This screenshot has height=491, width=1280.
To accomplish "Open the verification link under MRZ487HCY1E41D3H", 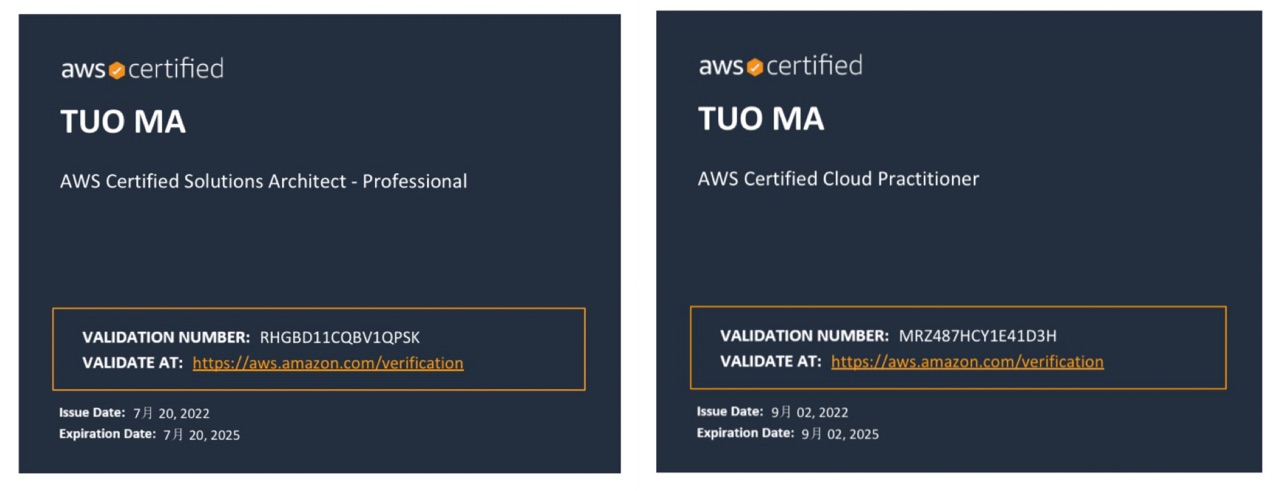I will (967, 362).
